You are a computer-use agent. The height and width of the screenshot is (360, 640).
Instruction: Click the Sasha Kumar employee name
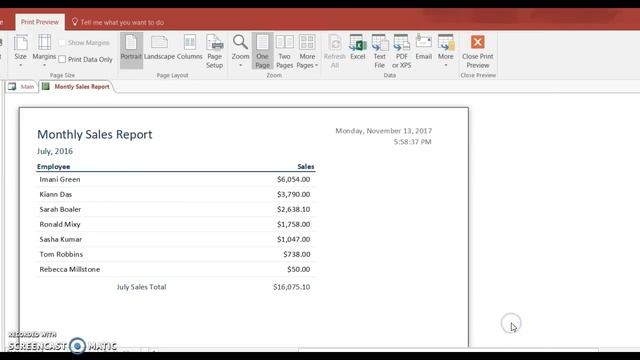(x=61, y=239)
